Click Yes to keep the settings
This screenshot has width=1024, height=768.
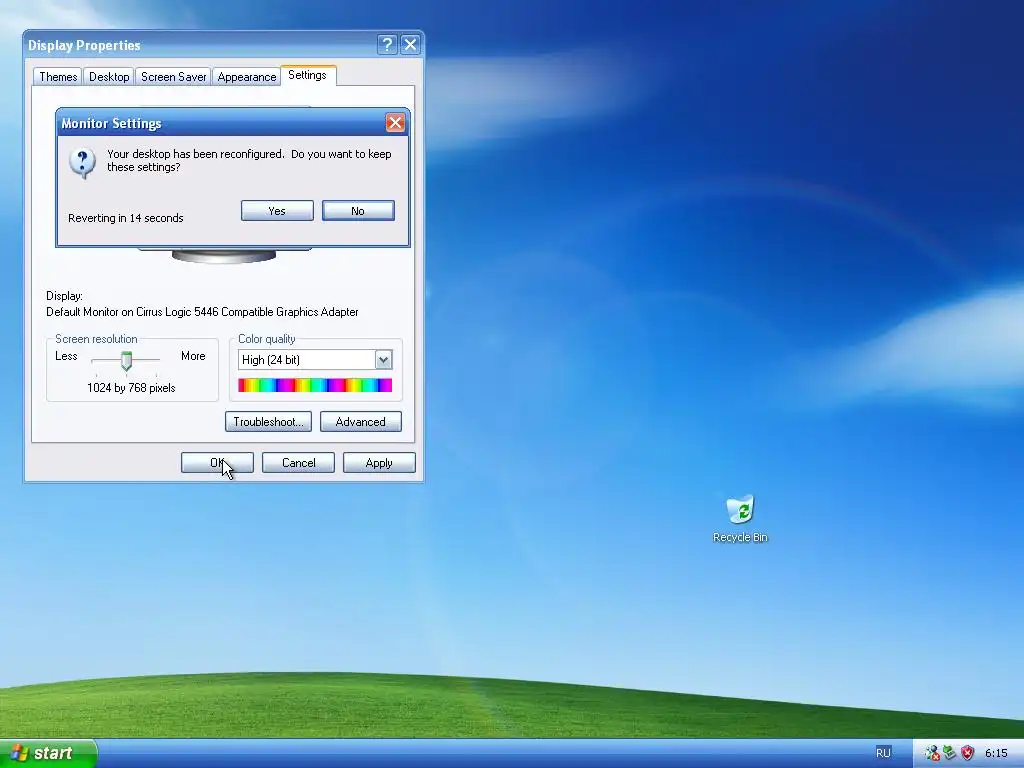(x=277, y=211)
